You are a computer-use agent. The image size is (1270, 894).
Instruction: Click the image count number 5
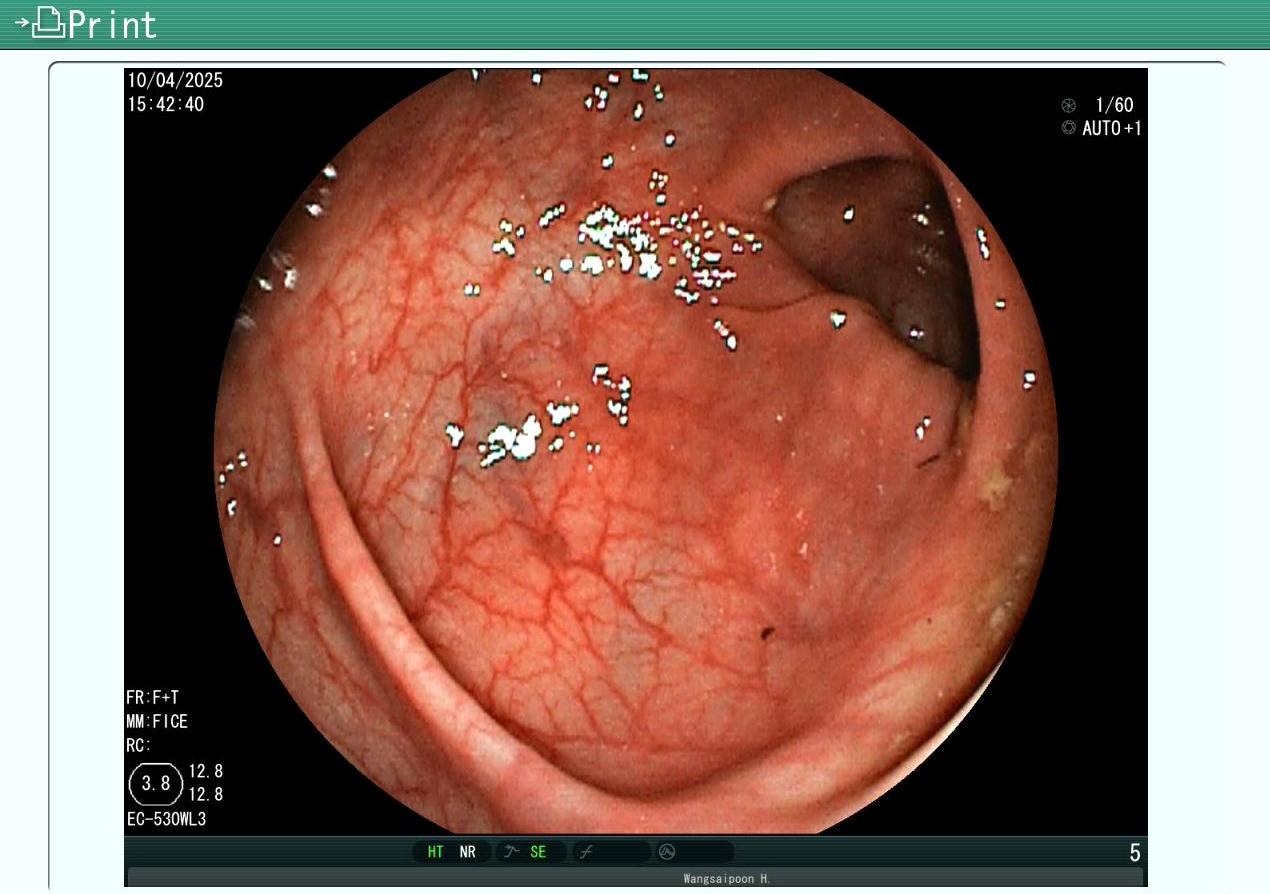click(1135, 853)
